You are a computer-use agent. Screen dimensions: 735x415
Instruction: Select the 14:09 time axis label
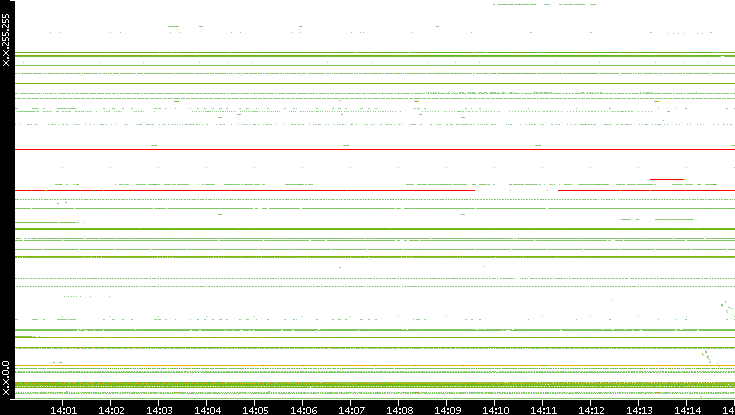pyautogui.click(x=447, y=410)
